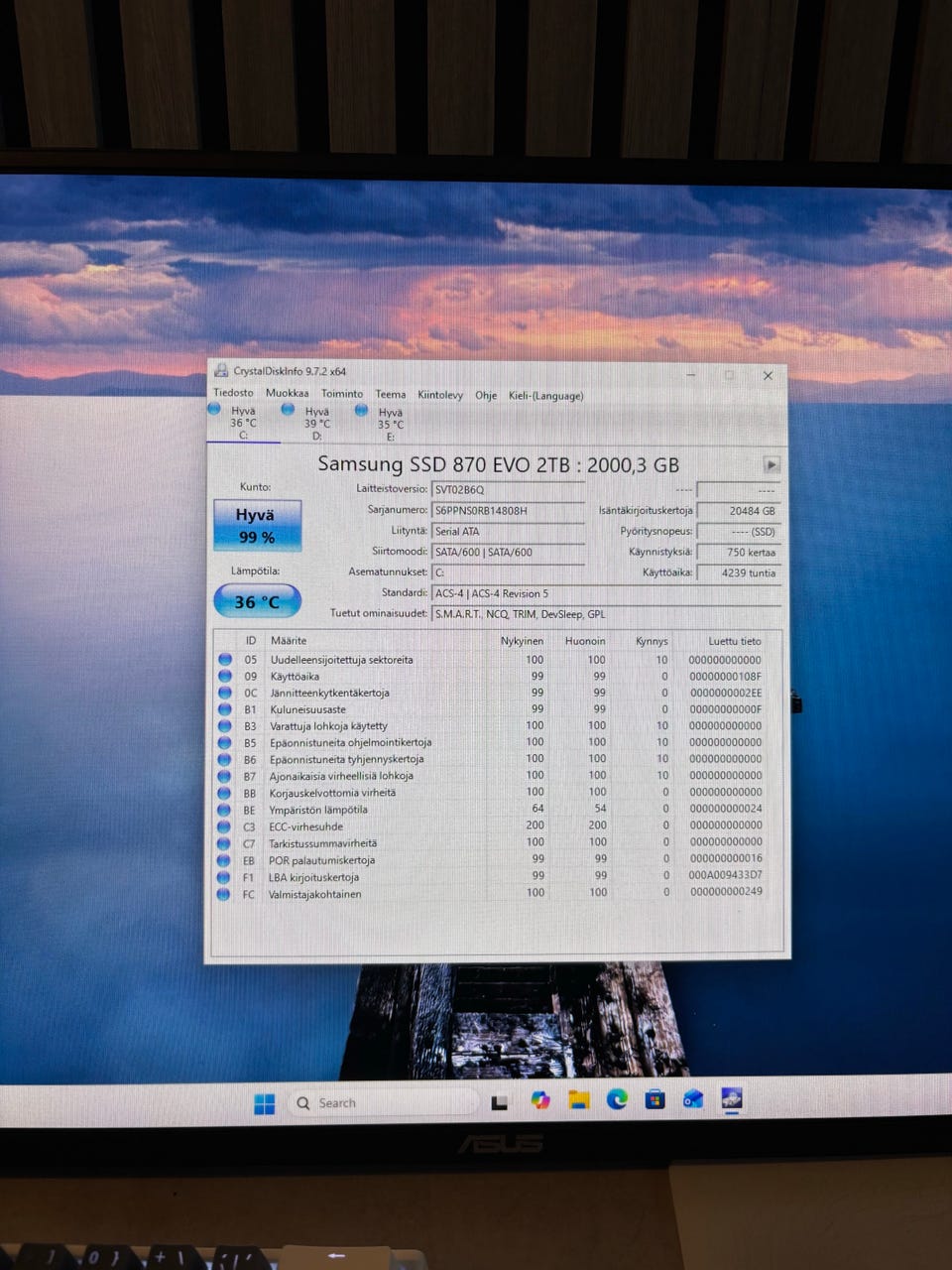Click status orb for C3 ECC-virhesuhde

point(224,826)
